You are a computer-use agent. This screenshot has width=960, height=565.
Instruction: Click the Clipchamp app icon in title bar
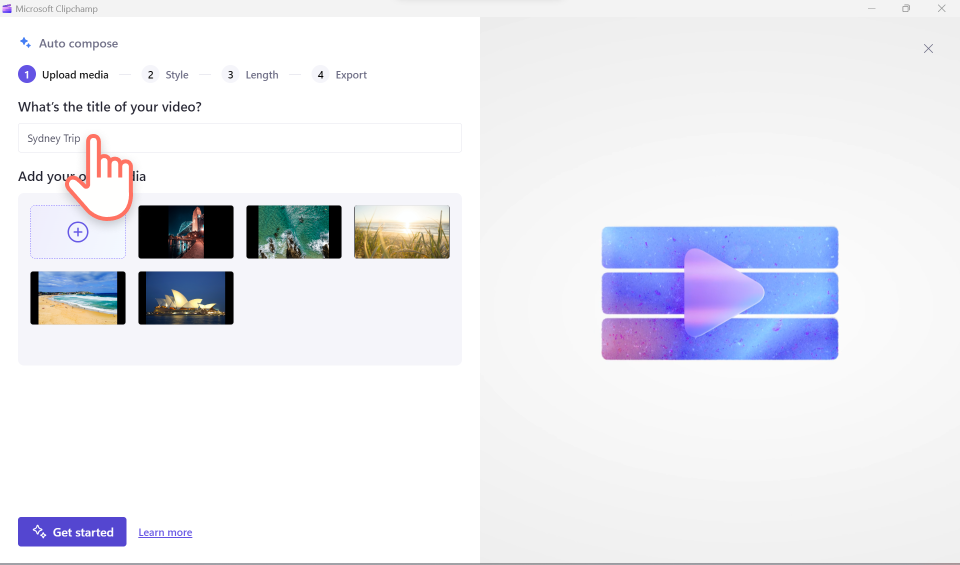[x=8, y=9]
